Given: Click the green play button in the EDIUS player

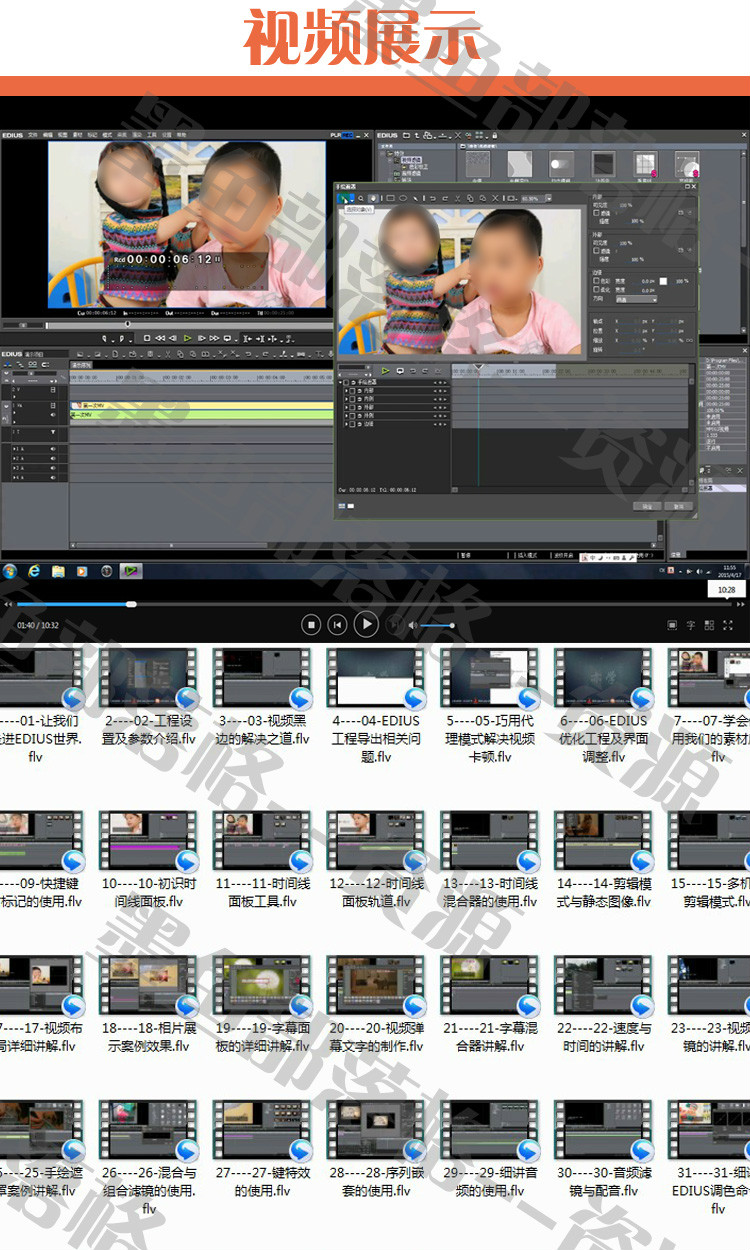Looking at the screenshot, I should tap(186, 338).
